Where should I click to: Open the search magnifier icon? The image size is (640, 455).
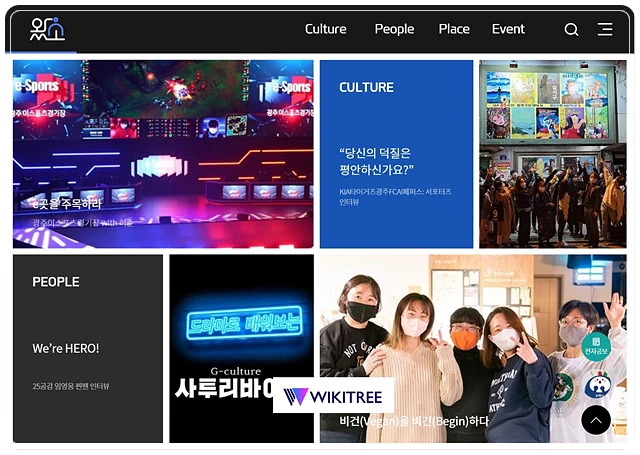[571, 30]
